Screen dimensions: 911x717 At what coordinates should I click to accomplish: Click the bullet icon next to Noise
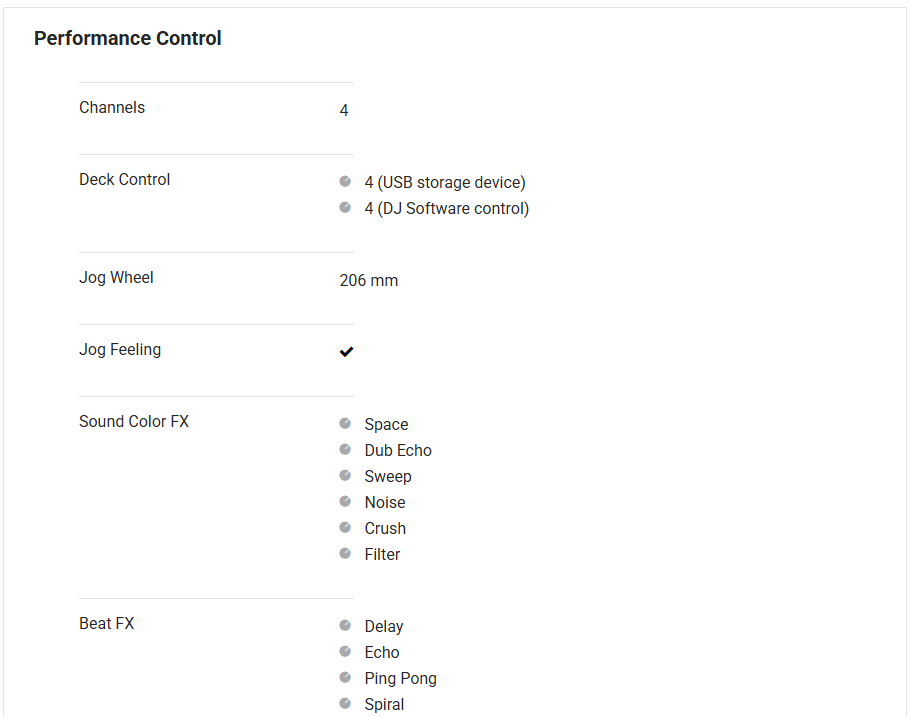tap(345, 502)
